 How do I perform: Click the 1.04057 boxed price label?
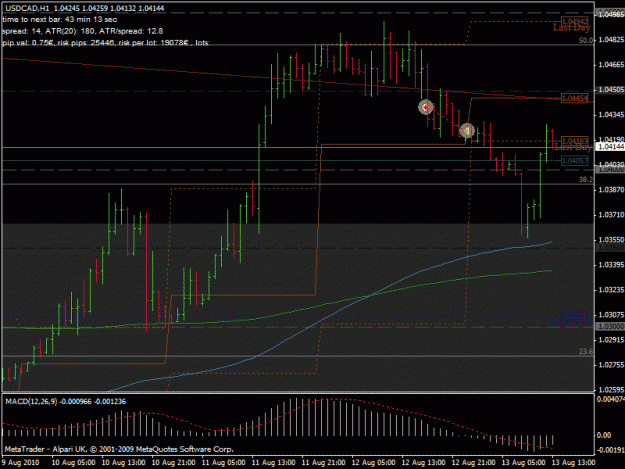pyautogui.click(x=574, y=161)
